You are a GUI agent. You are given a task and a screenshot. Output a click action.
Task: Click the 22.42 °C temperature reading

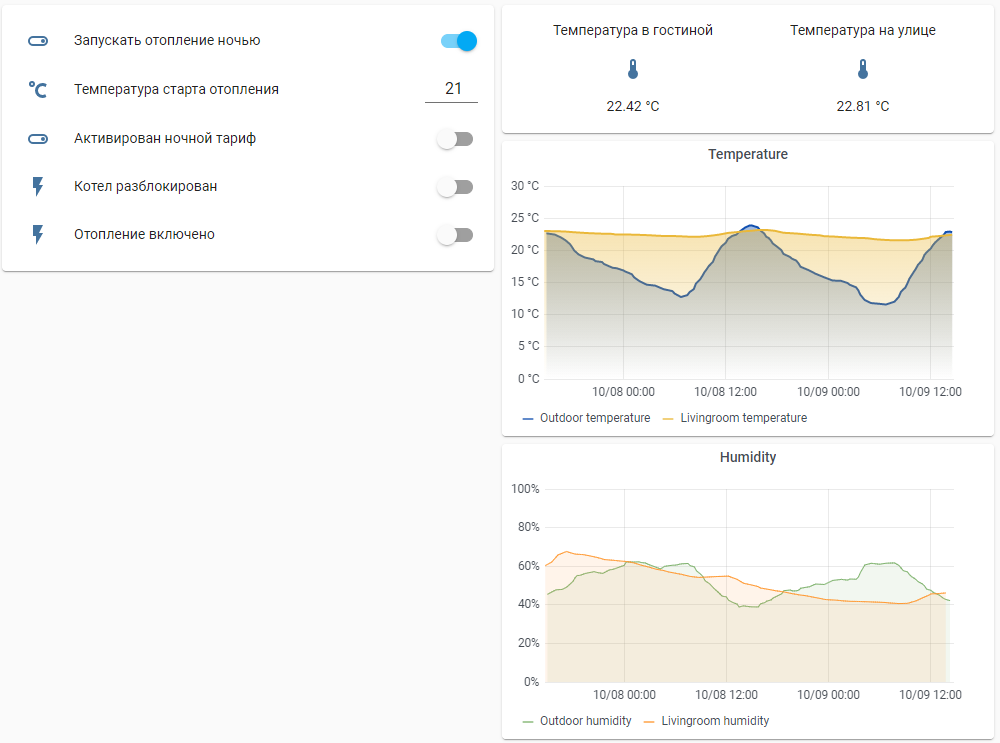[632, 105]
